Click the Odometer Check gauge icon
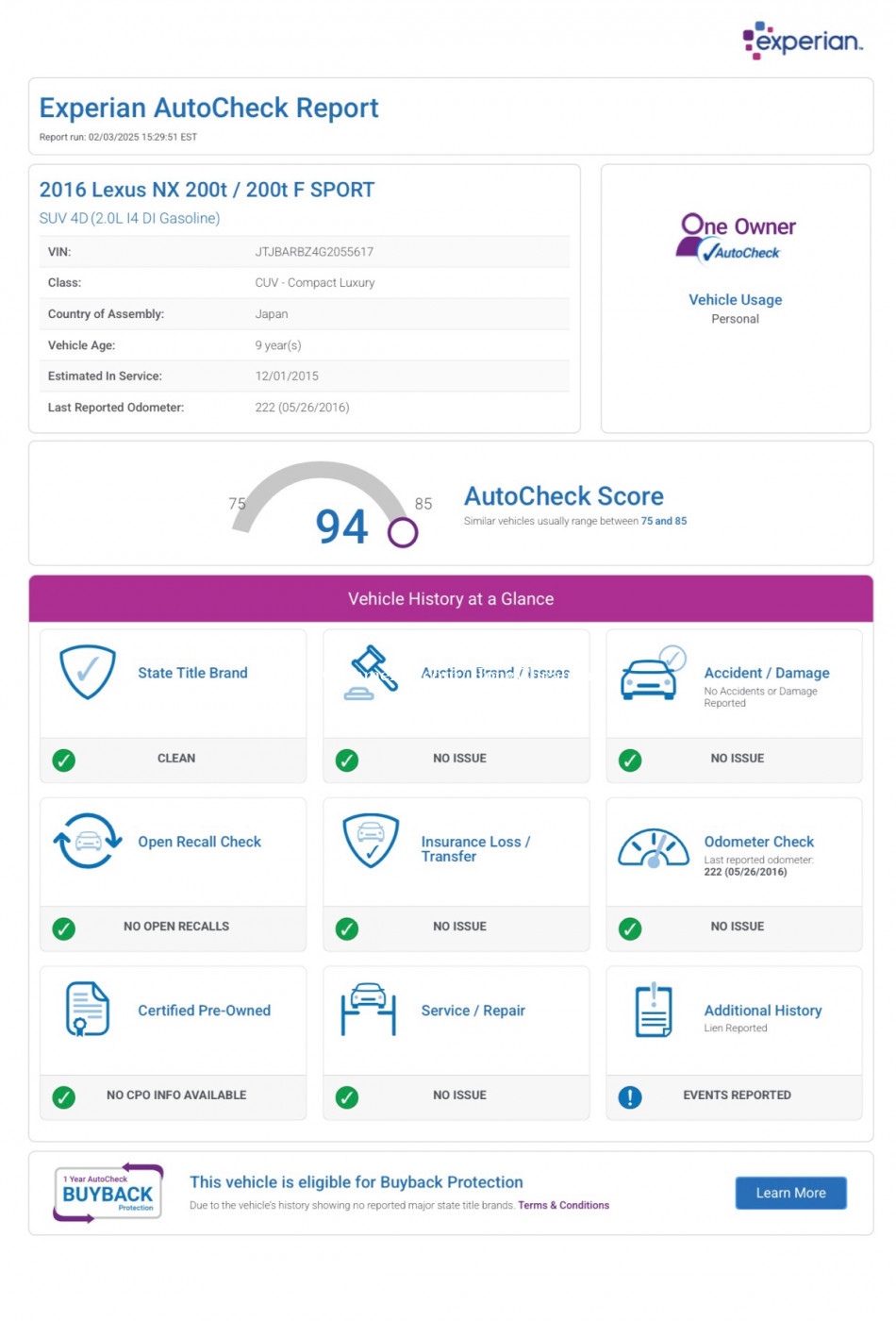The width and height of the screenshot is (896, 1321). 654,846
